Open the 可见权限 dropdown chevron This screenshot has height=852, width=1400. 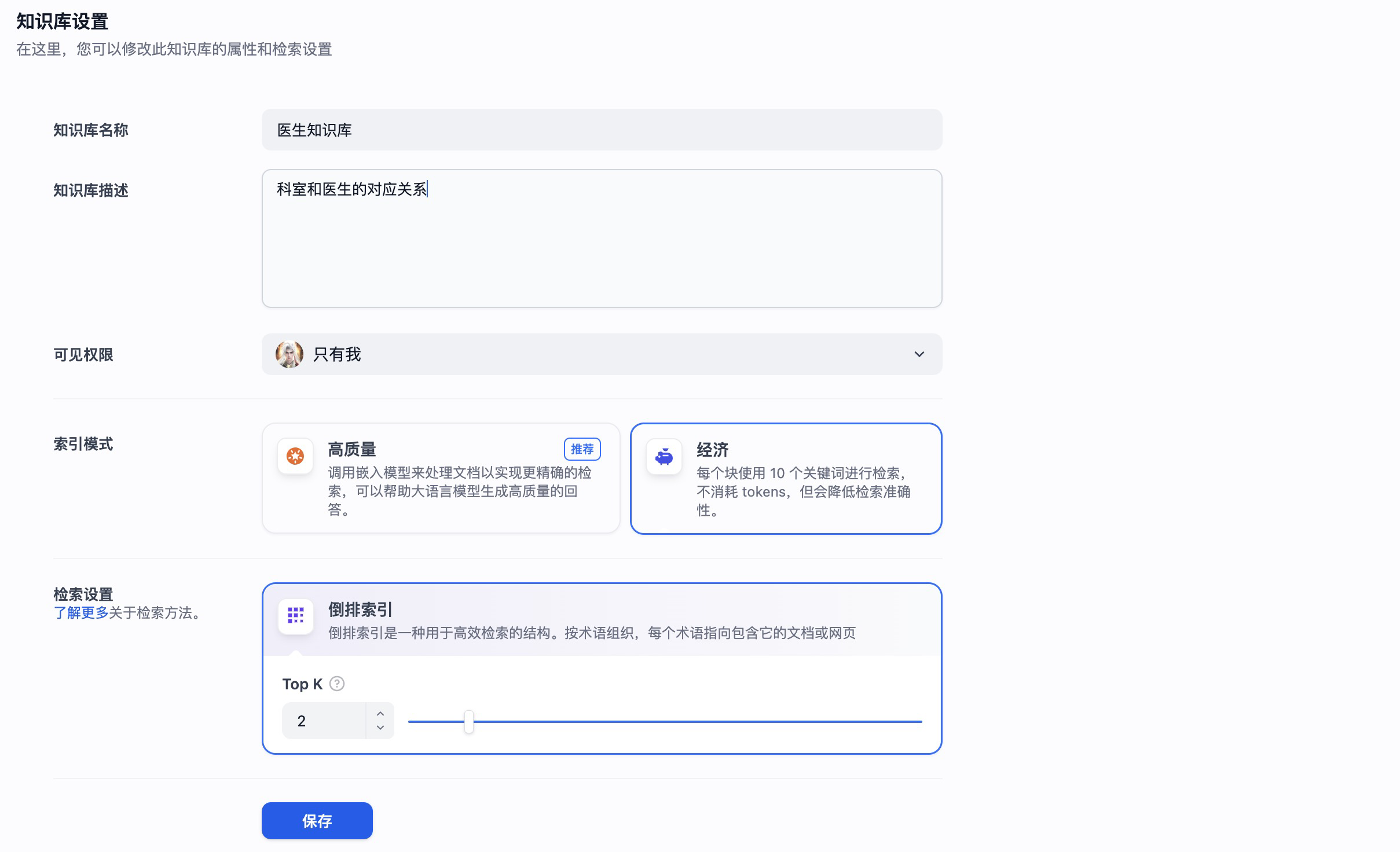919,354
